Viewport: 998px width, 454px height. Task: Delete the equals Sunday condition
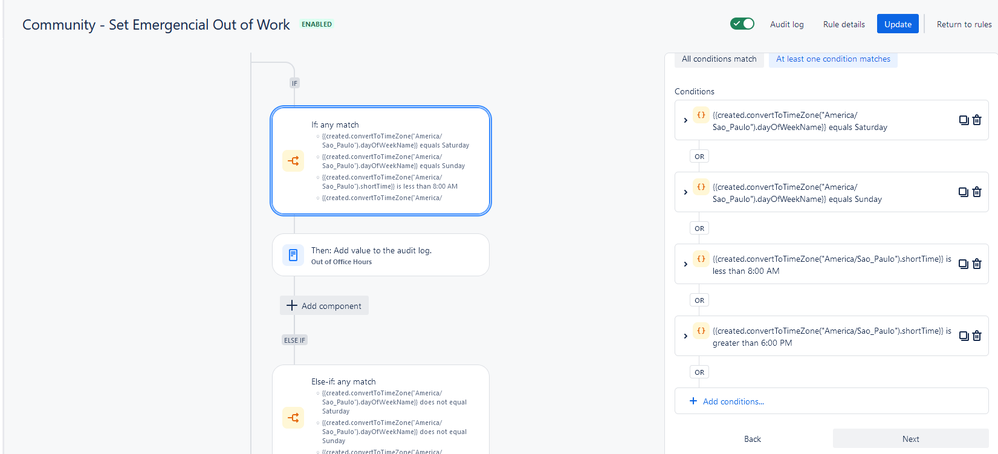[x=977, y=192]
